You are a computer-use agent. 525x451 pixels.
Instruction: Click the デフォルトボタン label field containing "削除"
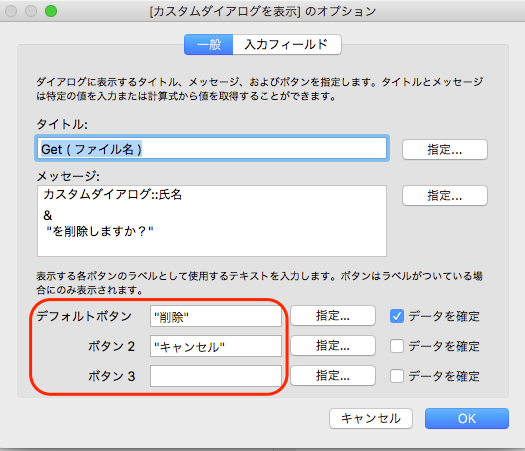coord(216,316)
